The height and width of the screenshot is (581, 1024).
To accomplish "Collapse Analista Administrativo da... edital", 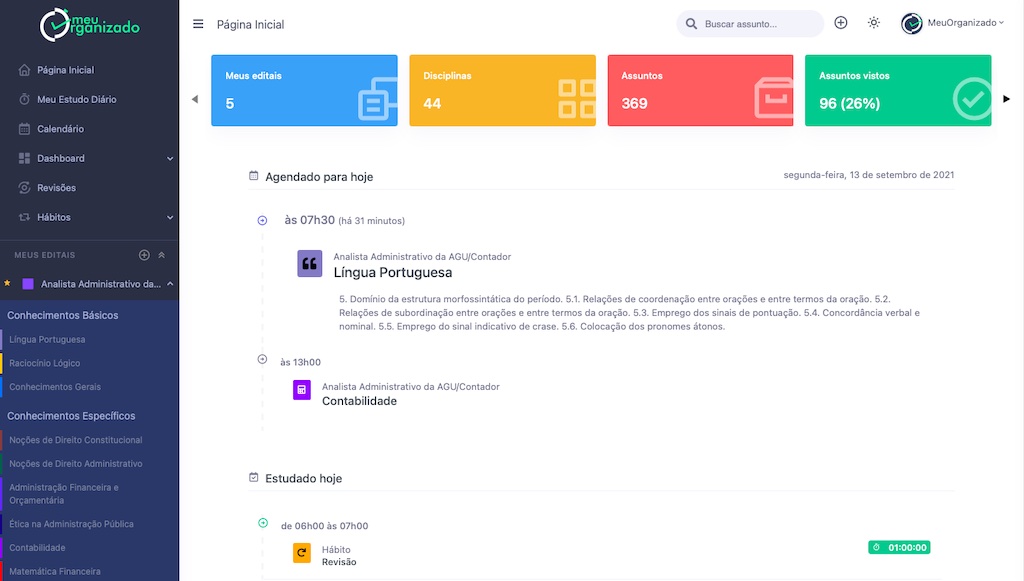I will (x=170, y=284).
